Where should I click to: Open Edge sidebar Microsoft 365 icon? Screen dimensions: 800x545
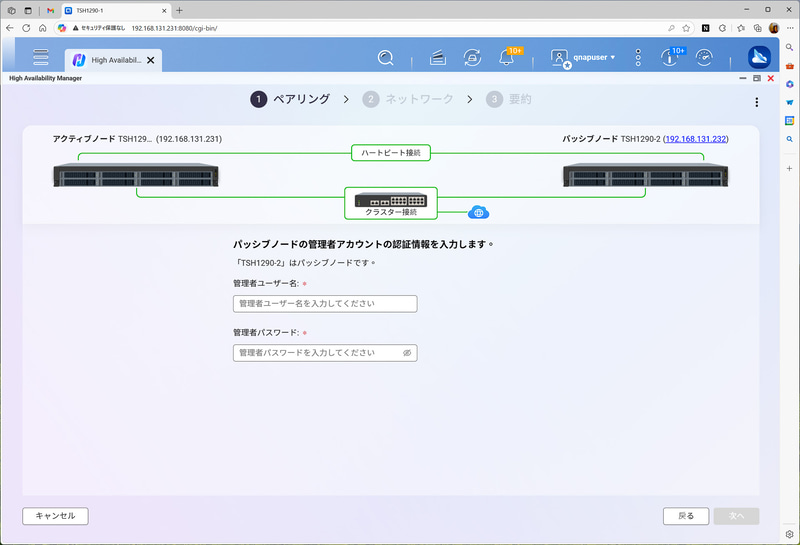[789, 84]
